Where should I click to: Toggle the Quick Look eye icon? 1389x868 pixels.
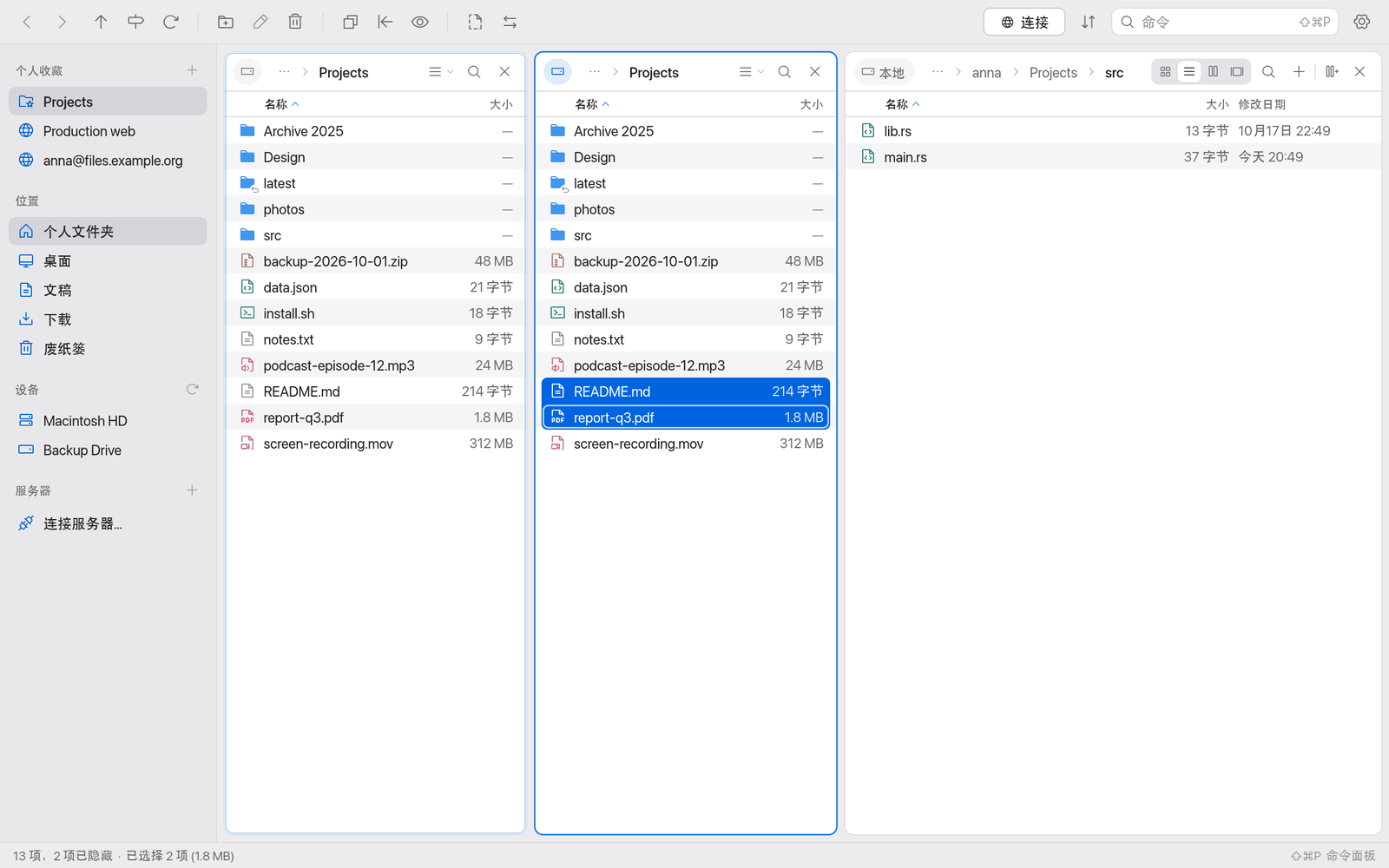click(x=420, y=22)
